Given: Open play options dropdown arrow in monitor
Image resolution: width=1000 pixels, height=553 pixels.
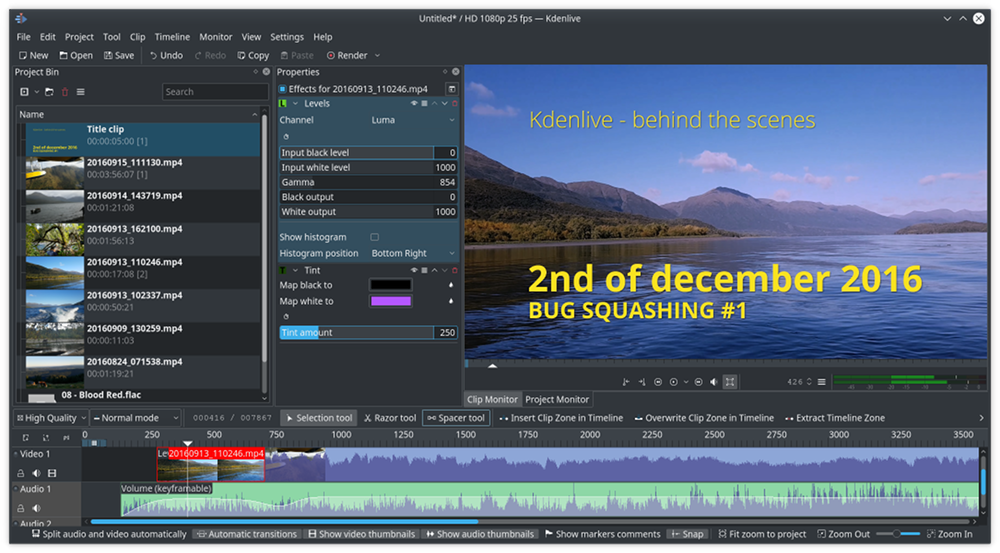Looking at the screenshot, I should 686,382.
